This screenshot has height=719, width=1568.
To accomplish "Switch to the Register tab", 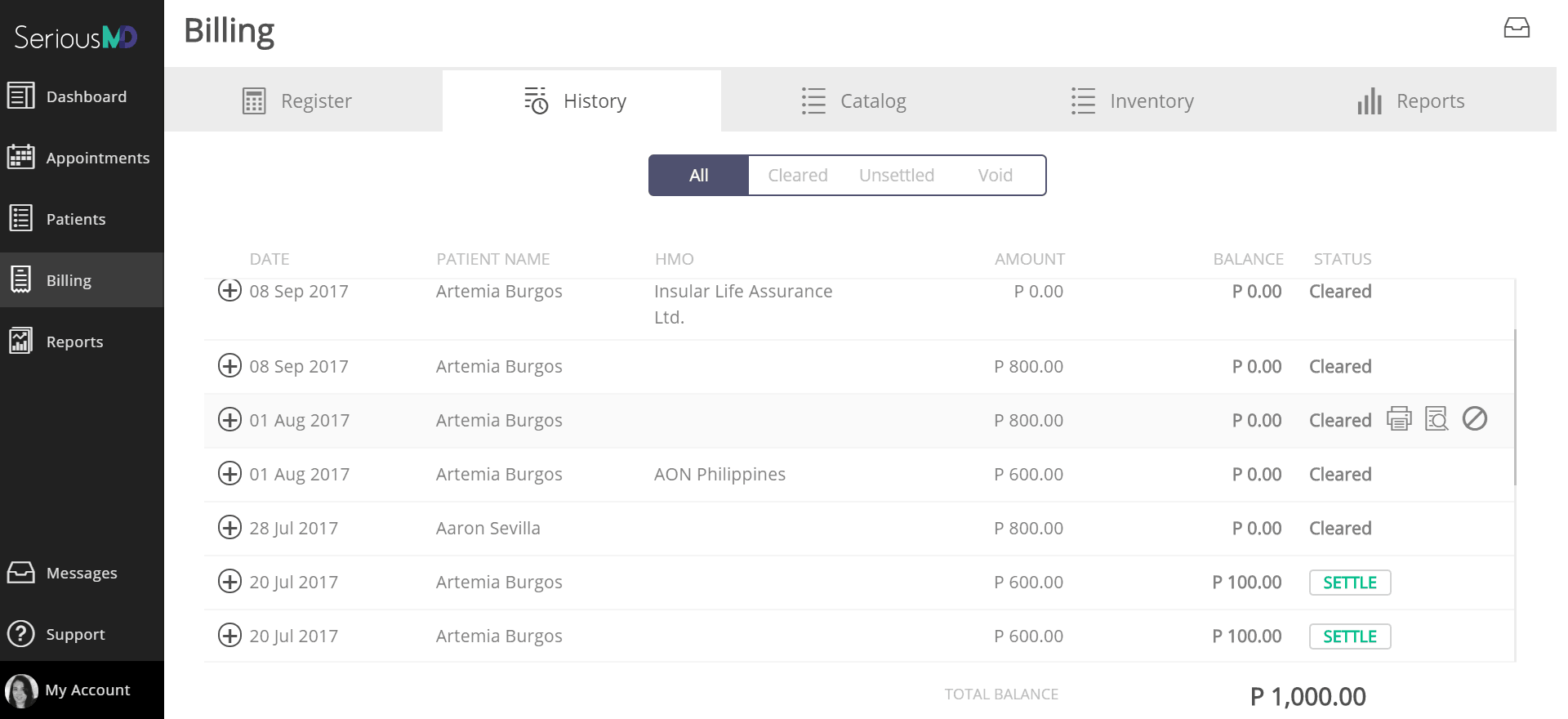I will [x=303, y=100].
